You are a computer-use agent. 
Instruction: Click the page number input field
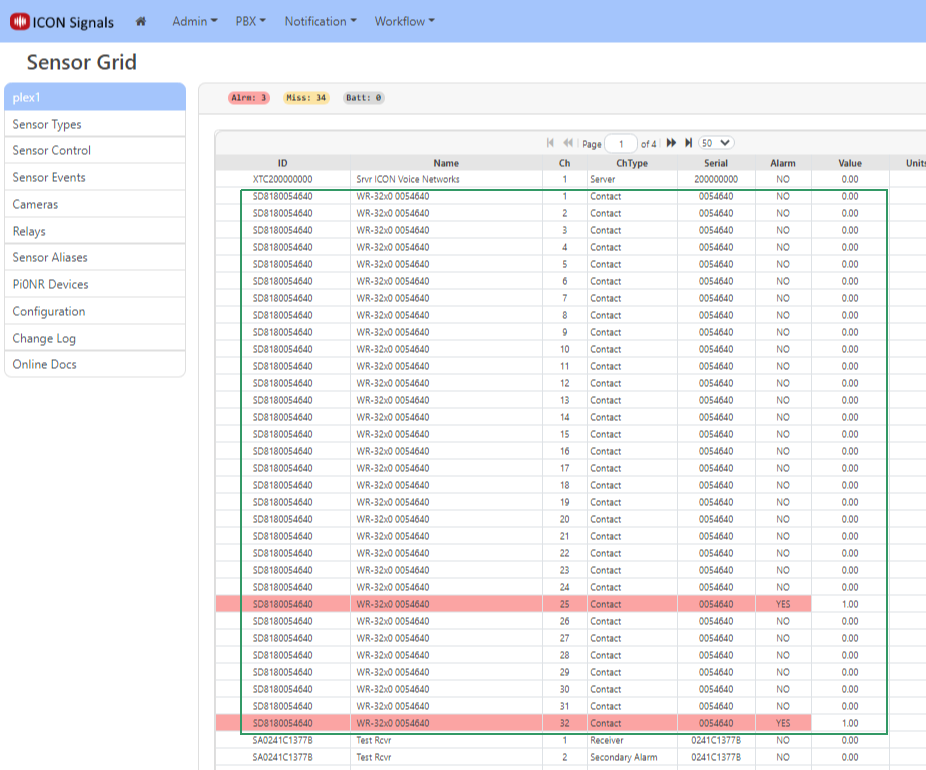[x=621, y=145]
